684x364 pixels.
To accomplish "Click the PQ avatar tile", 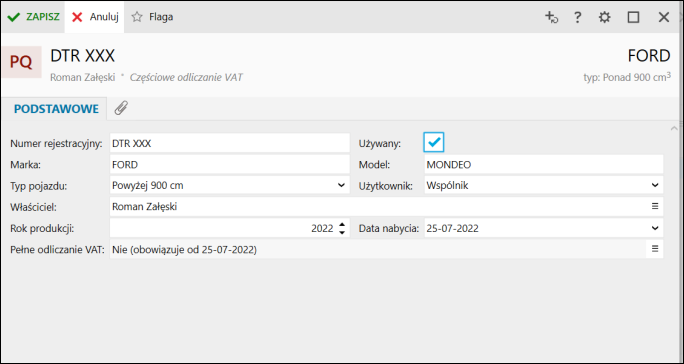I will pos(21,62).
